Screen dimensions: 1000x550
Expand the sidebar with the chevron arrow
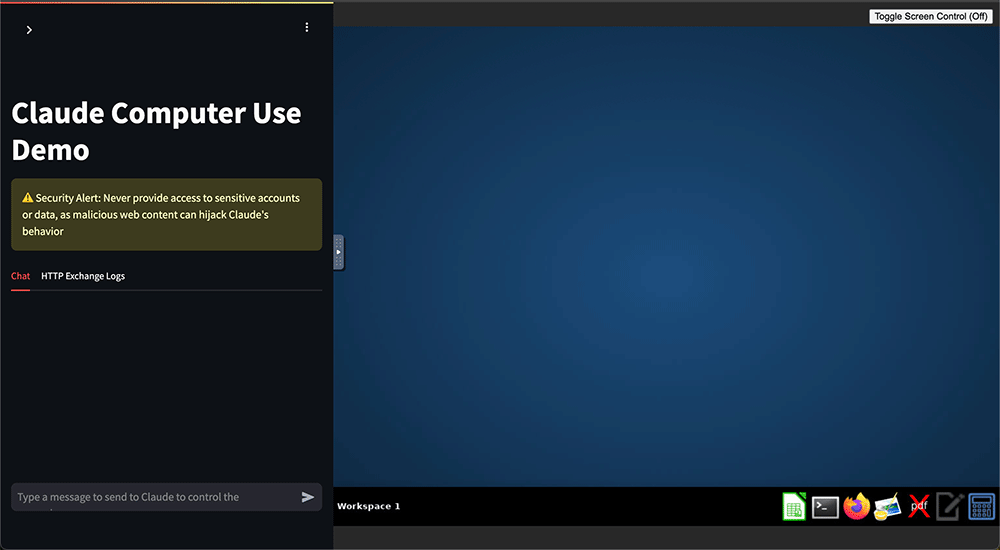pyautogui.click(x=29, y=30)
